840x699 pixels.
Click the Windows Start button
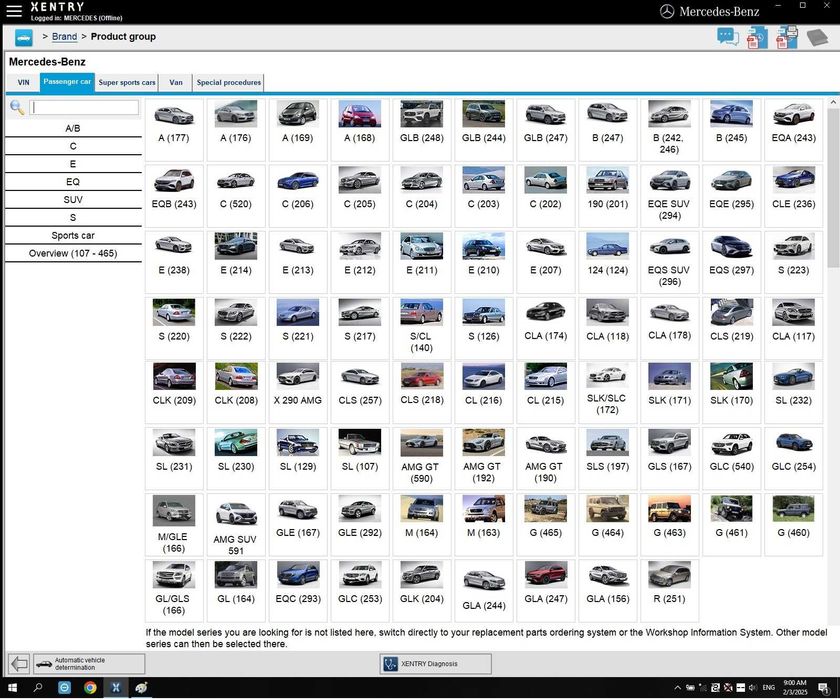11,688
